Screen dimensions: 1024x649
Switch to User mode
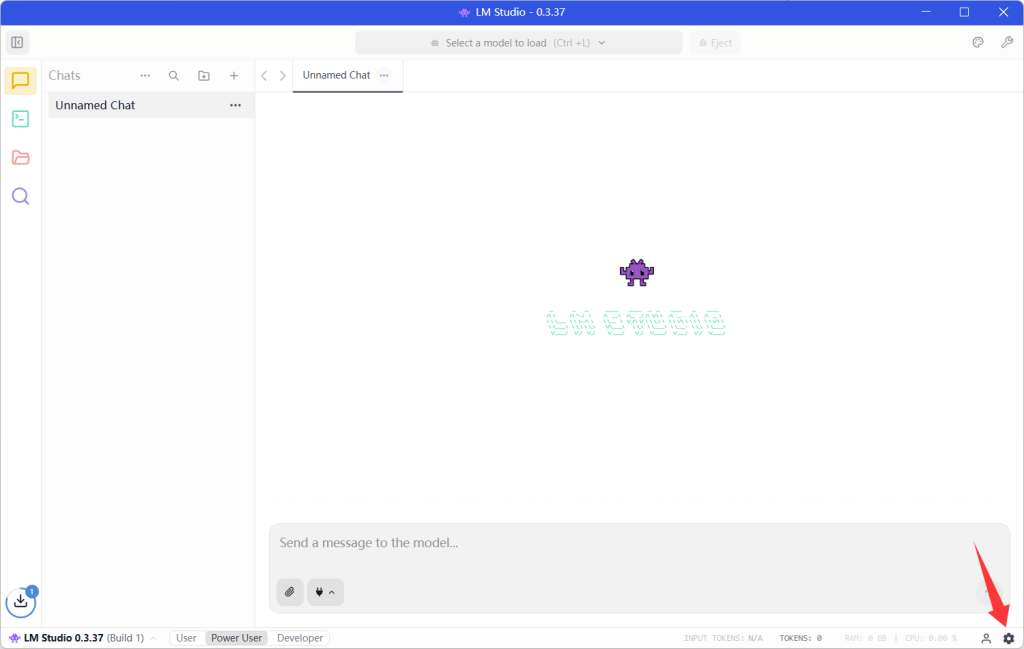point(187,638)
